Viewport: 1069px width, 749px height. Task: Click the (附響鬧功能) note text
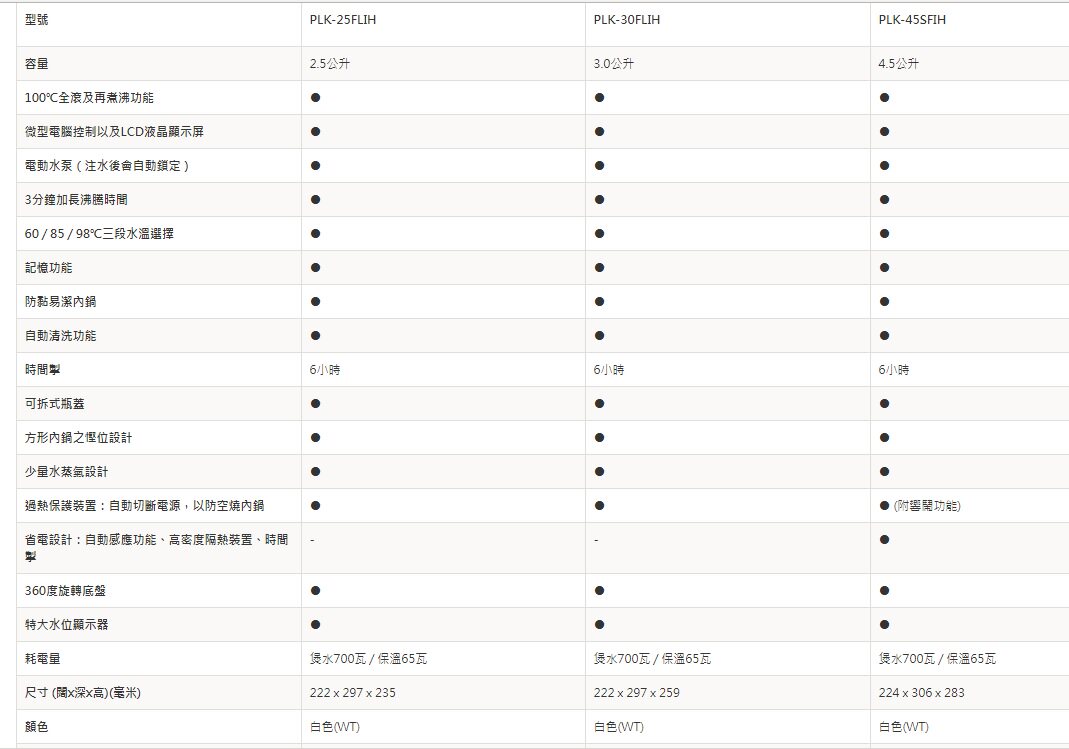pos(927,506)
